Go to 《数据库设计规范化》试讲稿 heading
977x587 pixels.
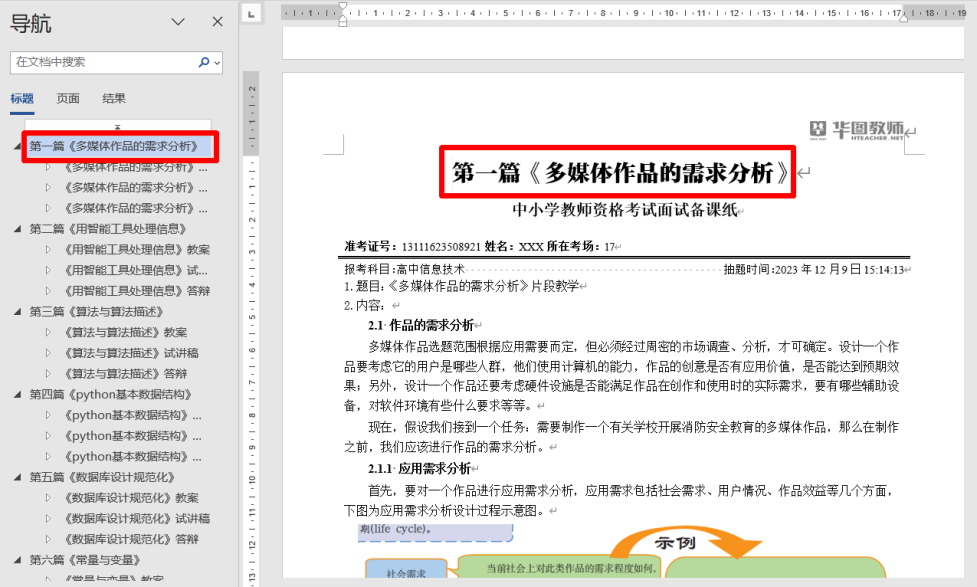(x=137, y=519)
